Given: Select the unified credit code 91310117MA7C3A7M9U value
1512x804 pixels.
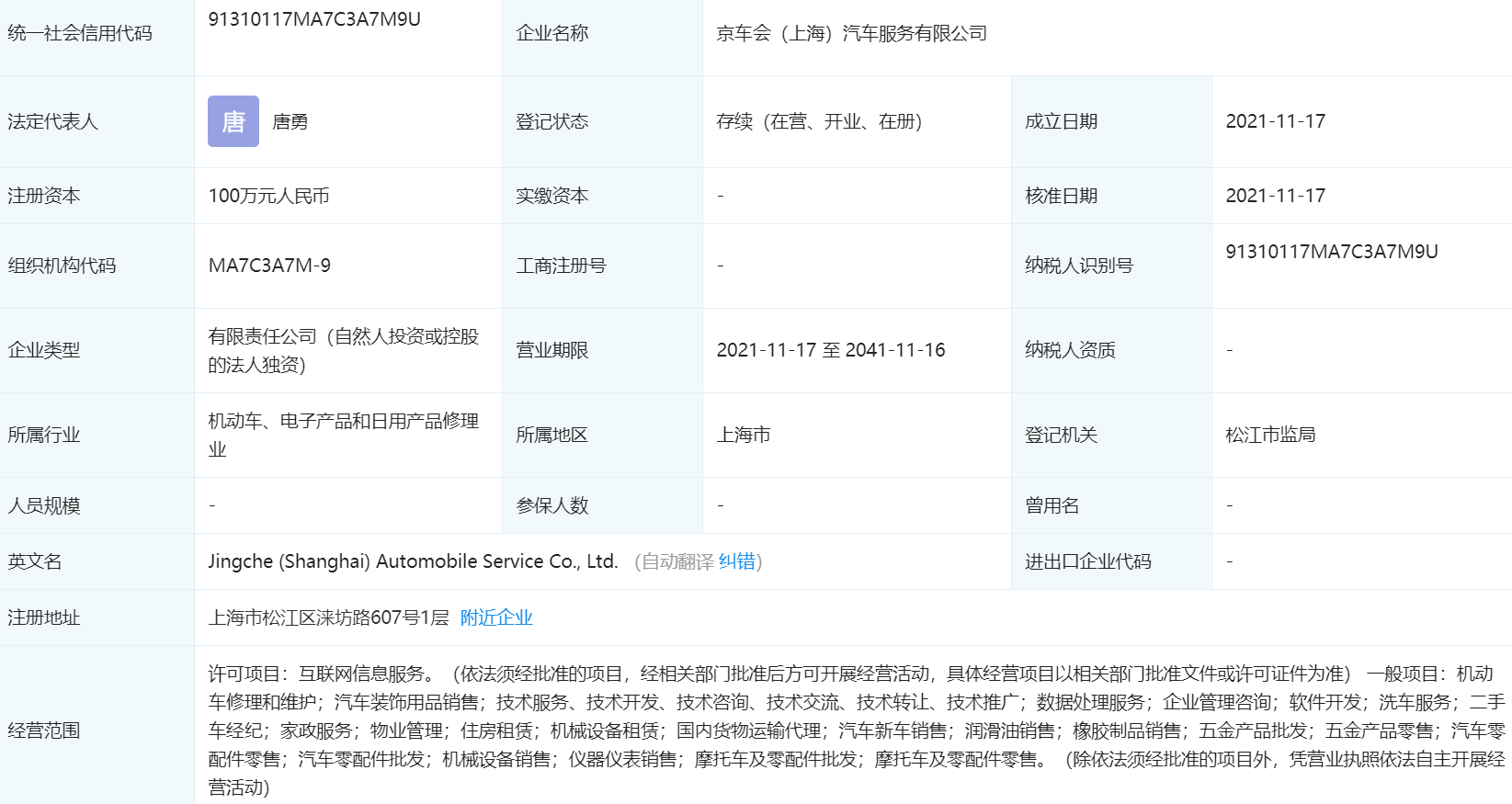Looking at the screenshot, I should point(314,19).
